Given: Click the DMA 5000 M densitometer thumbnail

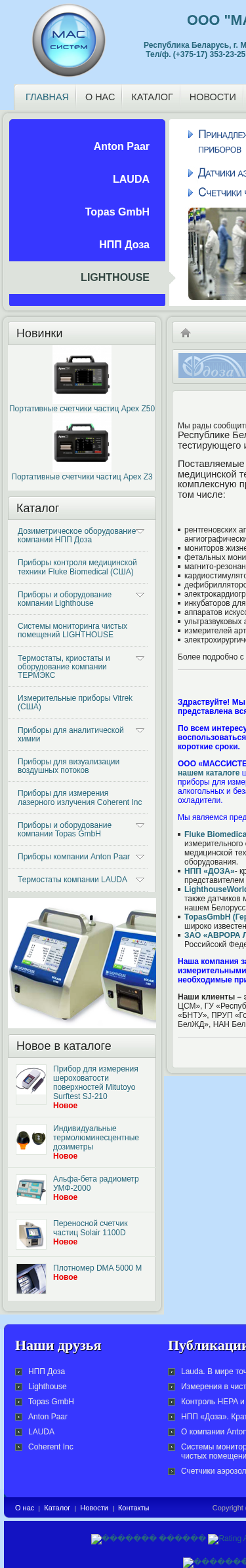Looking at the screenshot, I should [31, 1279].
